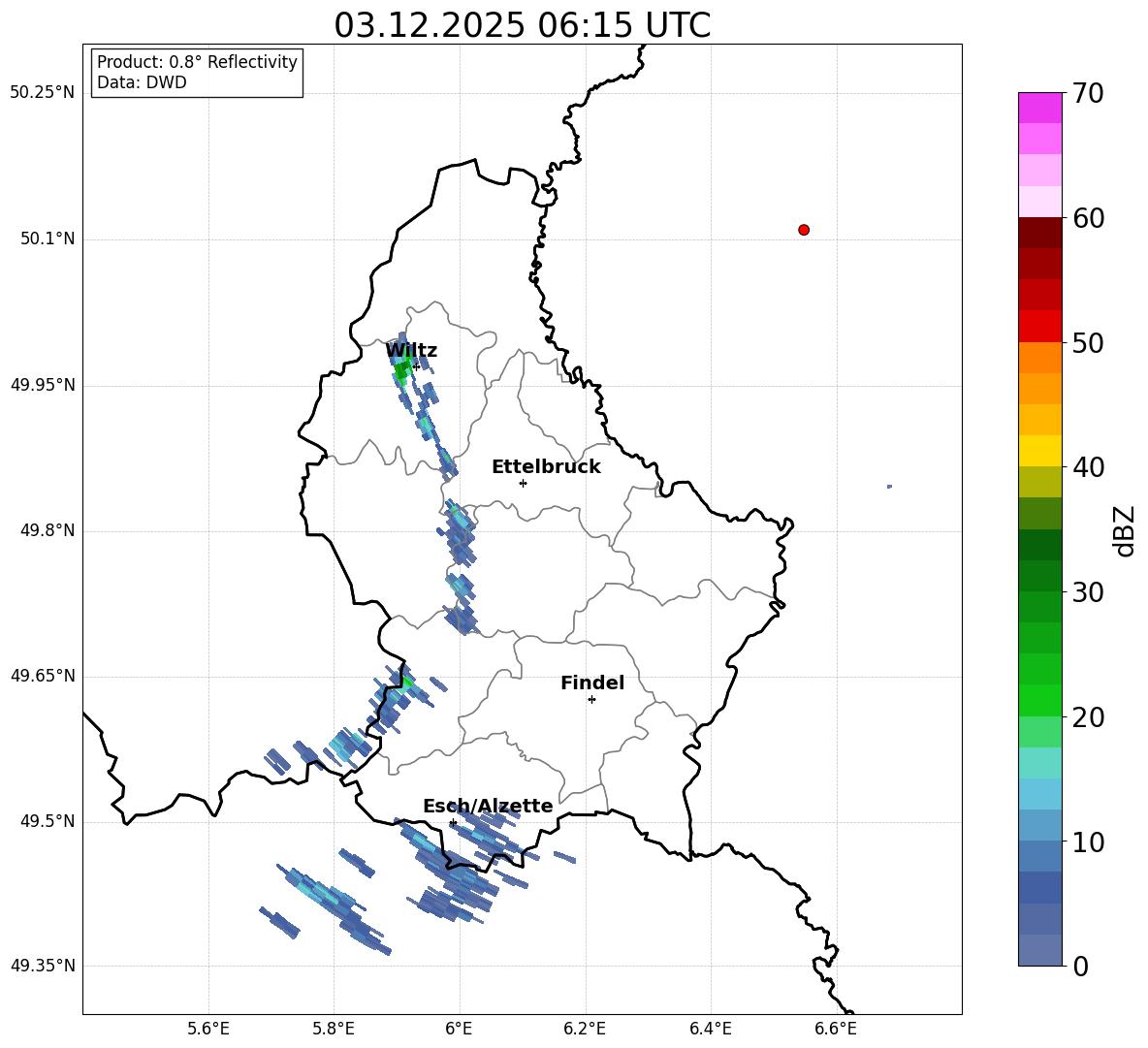Click the 49.95°N latitude label
Viewport: 1148px width, 1048px height.
[x=43, y=384]
